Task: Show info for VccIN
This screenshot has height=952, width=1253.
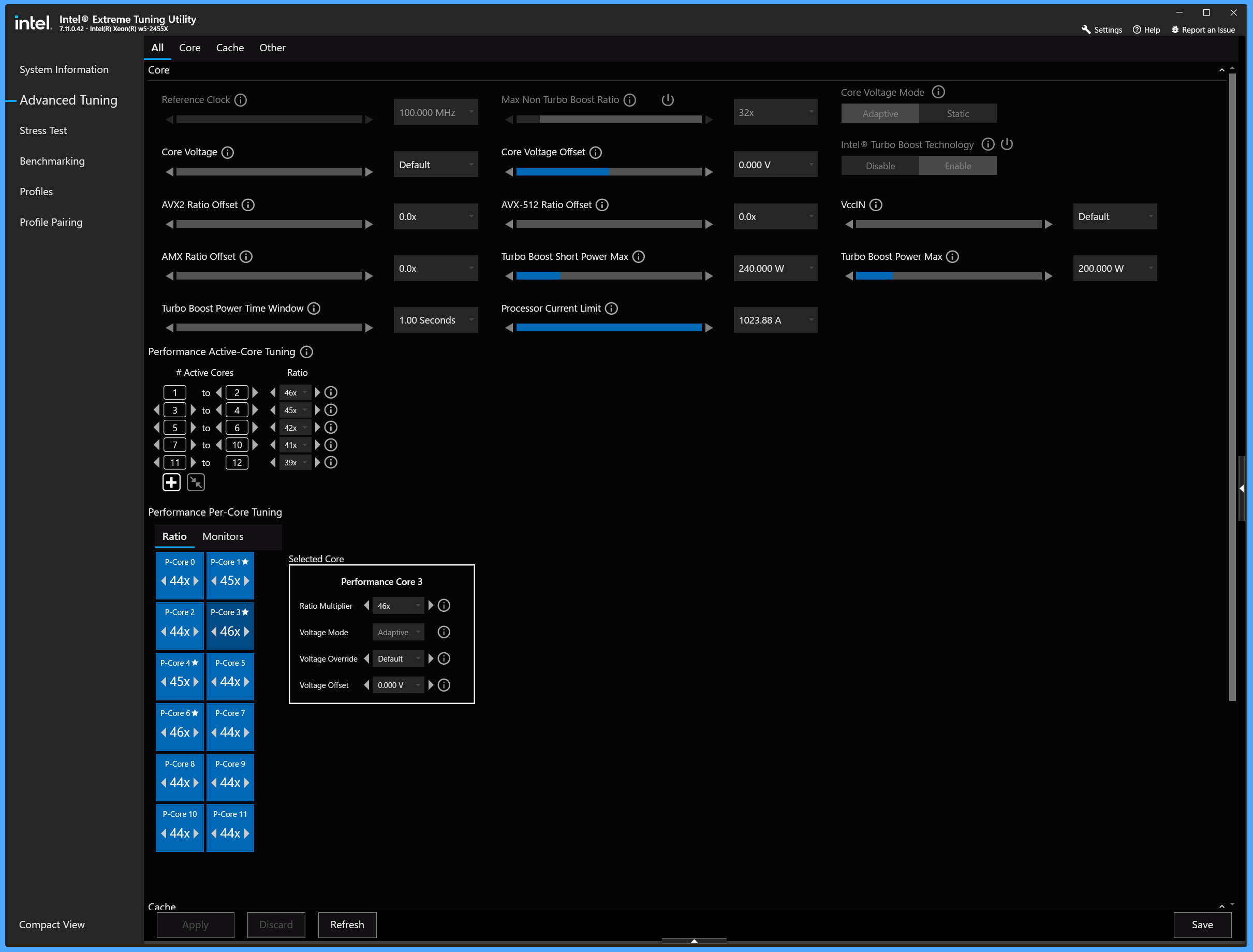Action: pos(876,204)
